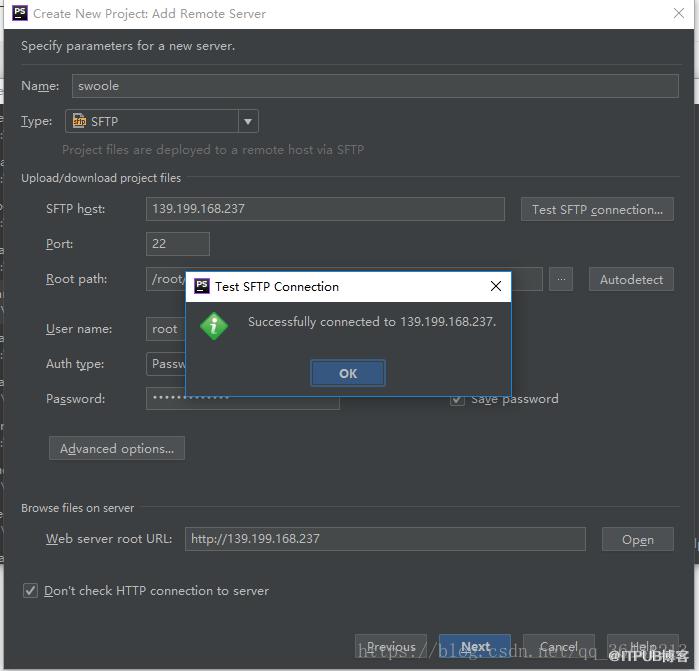Toggle Don't check HTTP connection checkbox
This screenshot has height=671, width=699.
30,591
